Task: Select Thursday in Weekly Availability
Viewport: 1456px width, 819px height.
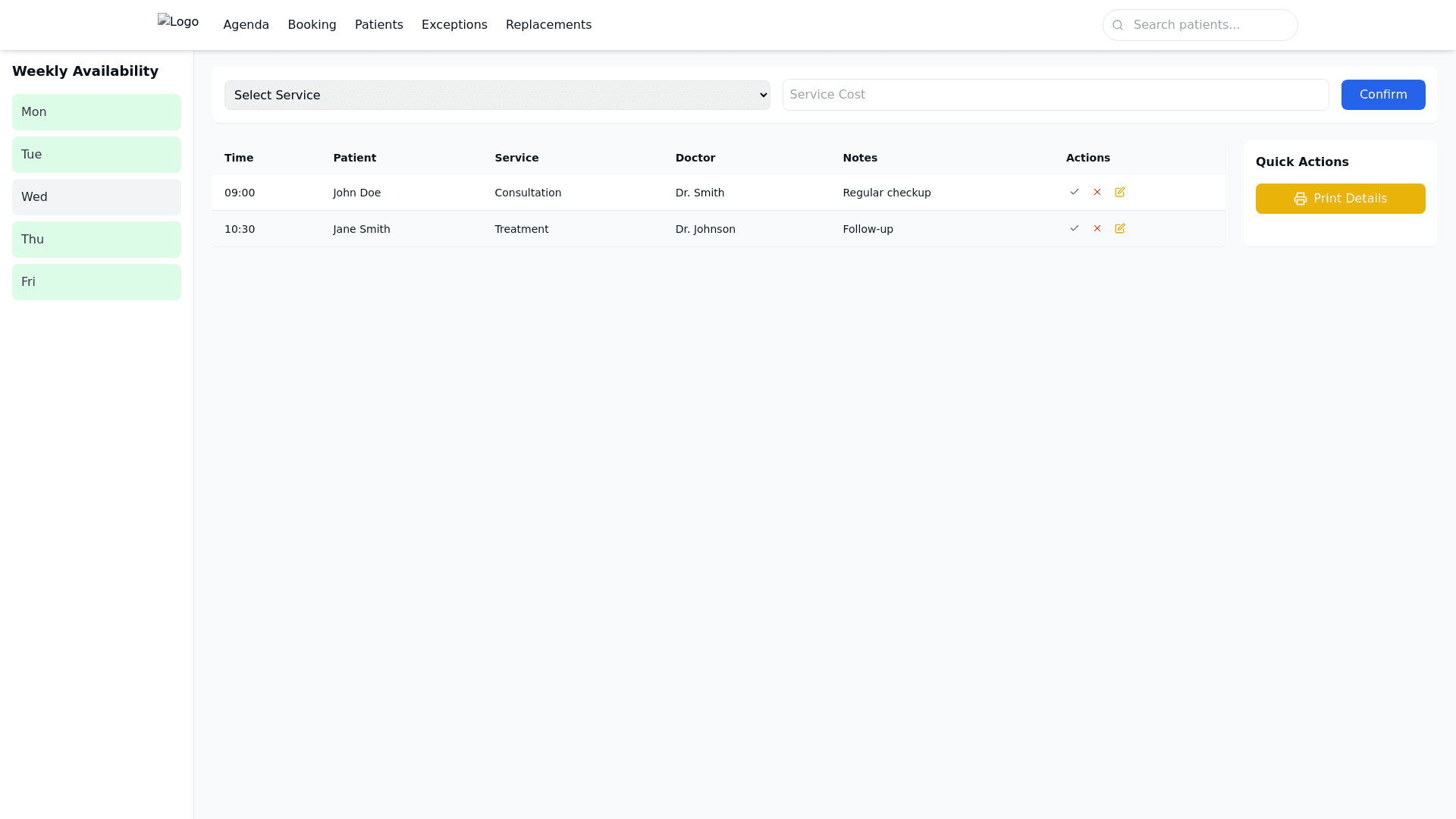Action: click(x=96, y=240)
